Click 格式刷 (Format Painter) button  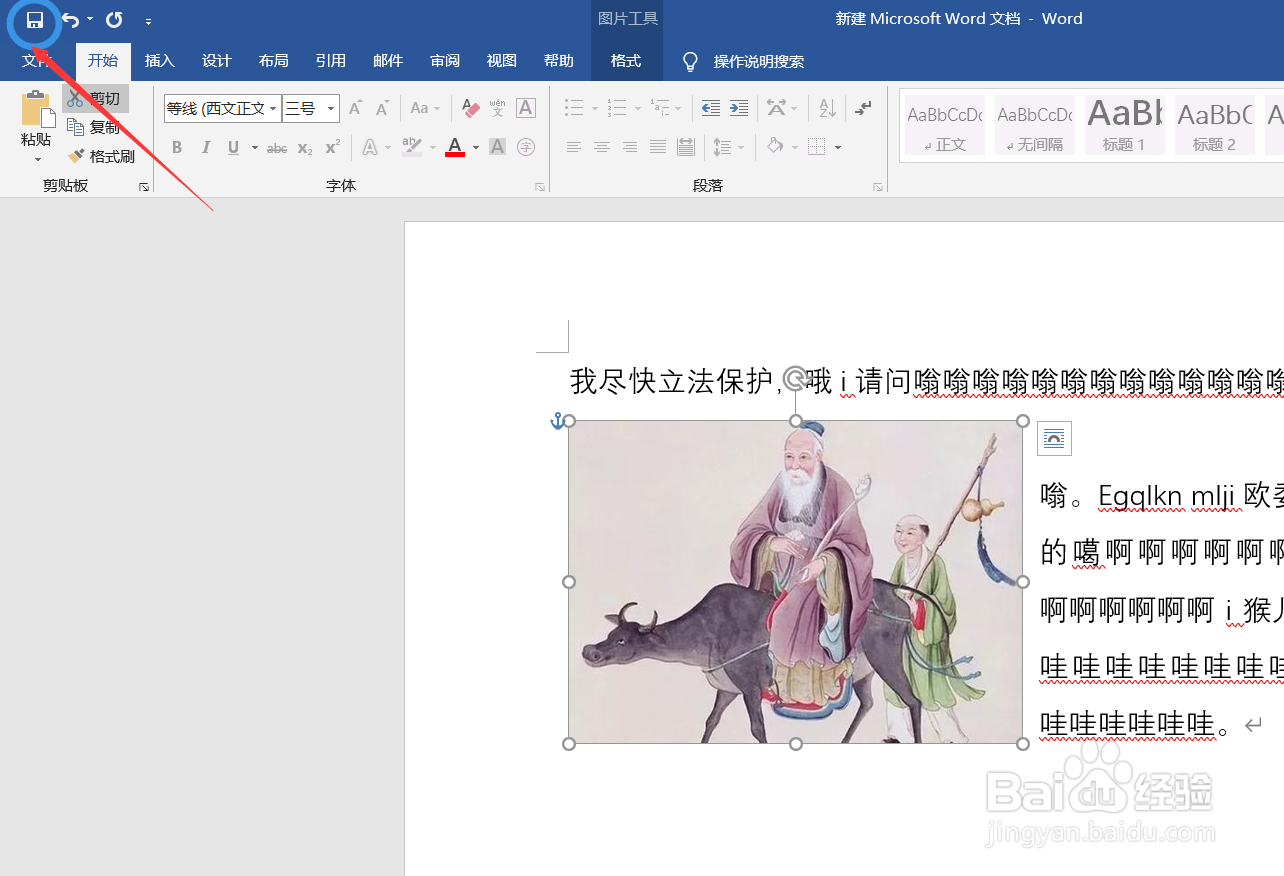pos(101,157)
